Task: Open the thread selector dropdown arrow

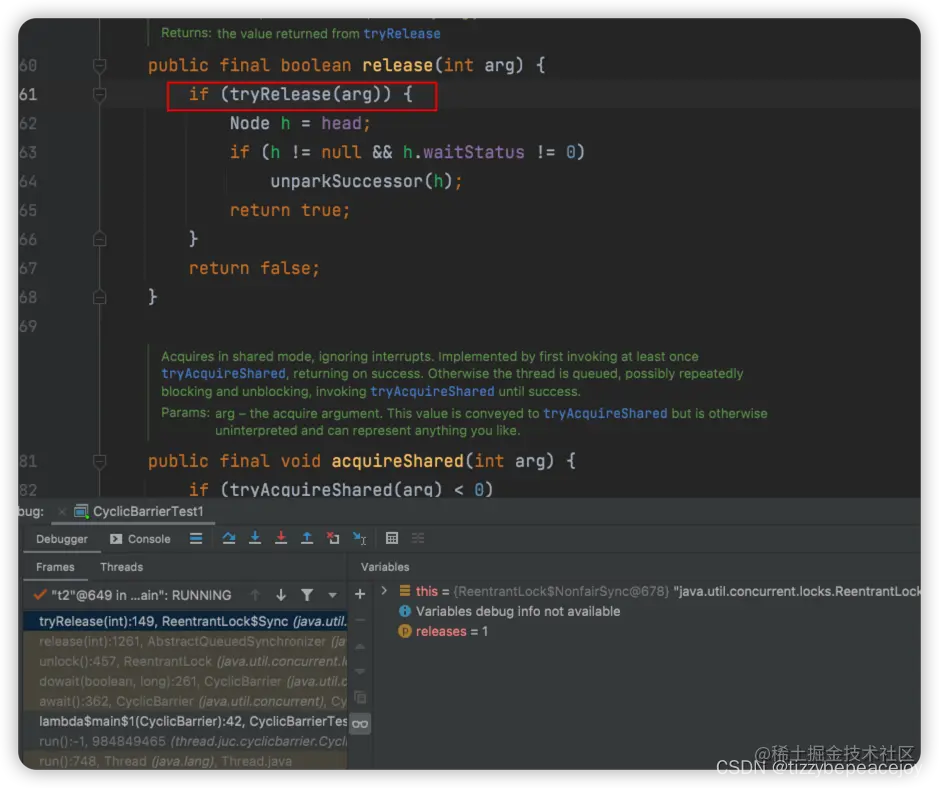Action: pos(332,595)
